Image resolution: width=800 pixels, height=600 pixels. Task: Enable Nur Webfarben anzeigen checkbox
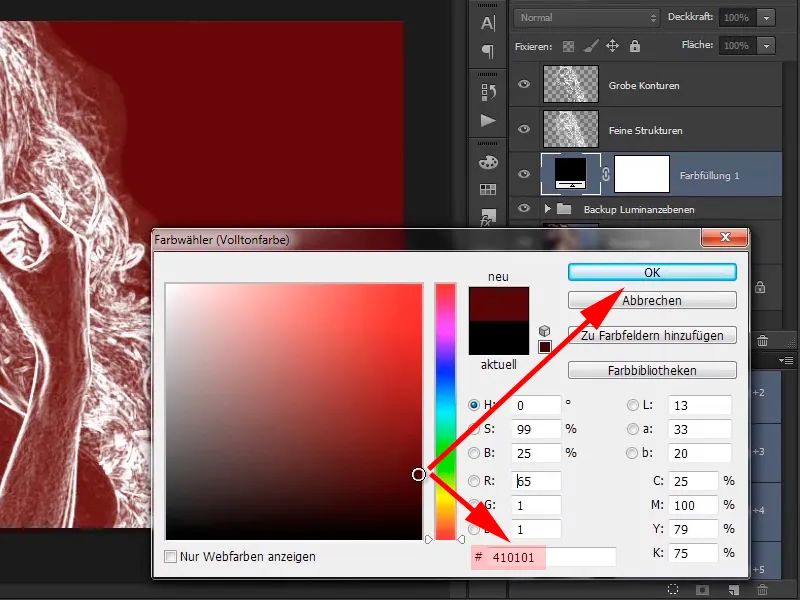tap(170, 557)
